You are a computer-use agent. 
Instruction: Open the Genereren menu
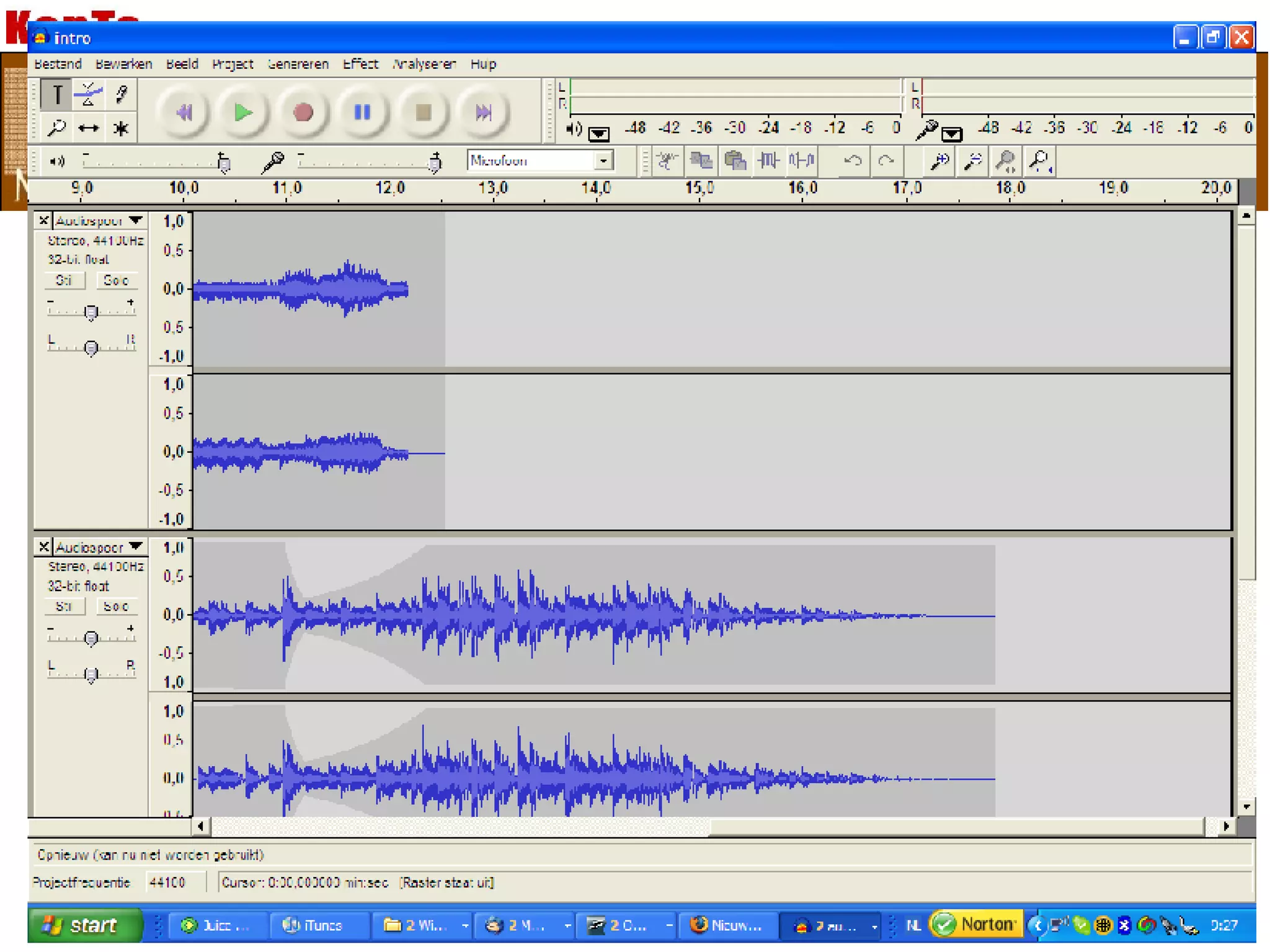coord(298,64)
